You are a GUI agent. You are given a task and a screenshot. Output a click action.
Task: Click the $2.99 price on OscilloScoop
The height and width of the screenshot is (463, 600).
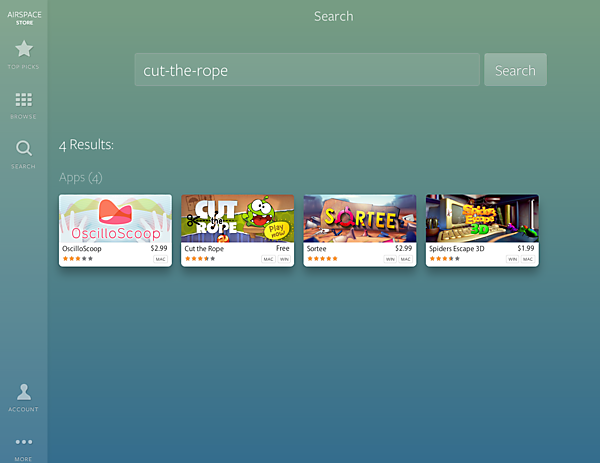coord(159,248)
